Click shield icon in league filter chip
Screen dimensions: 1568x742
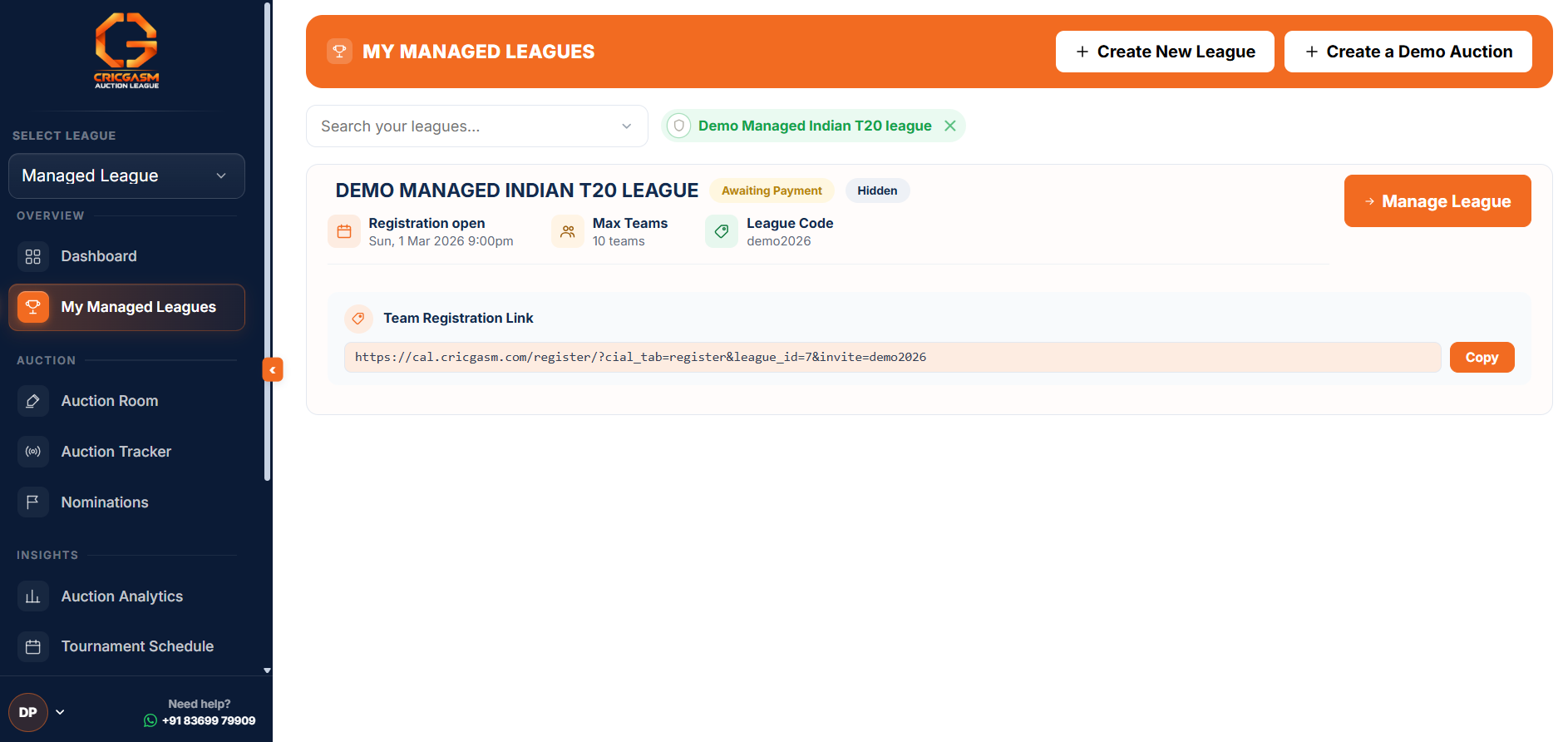679,126
